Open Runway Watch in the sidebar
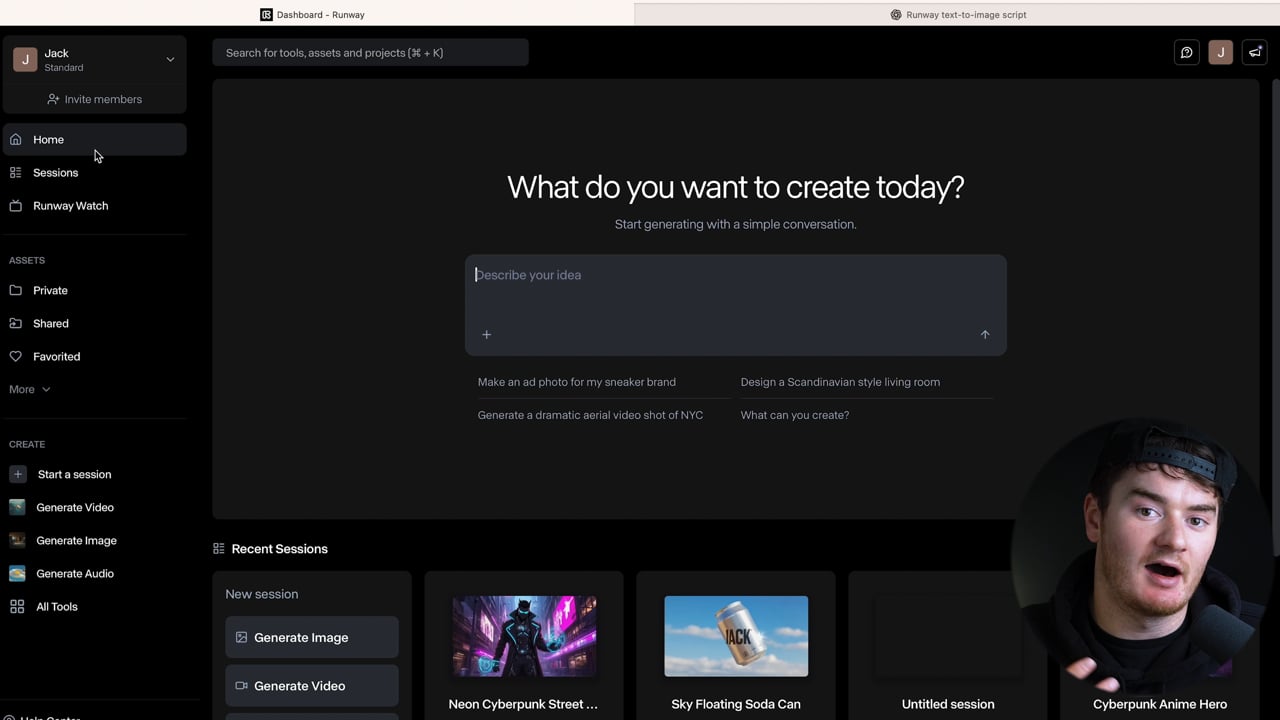Image resolution: width=1280 pixels, height=720 pixels. [95, 205]
